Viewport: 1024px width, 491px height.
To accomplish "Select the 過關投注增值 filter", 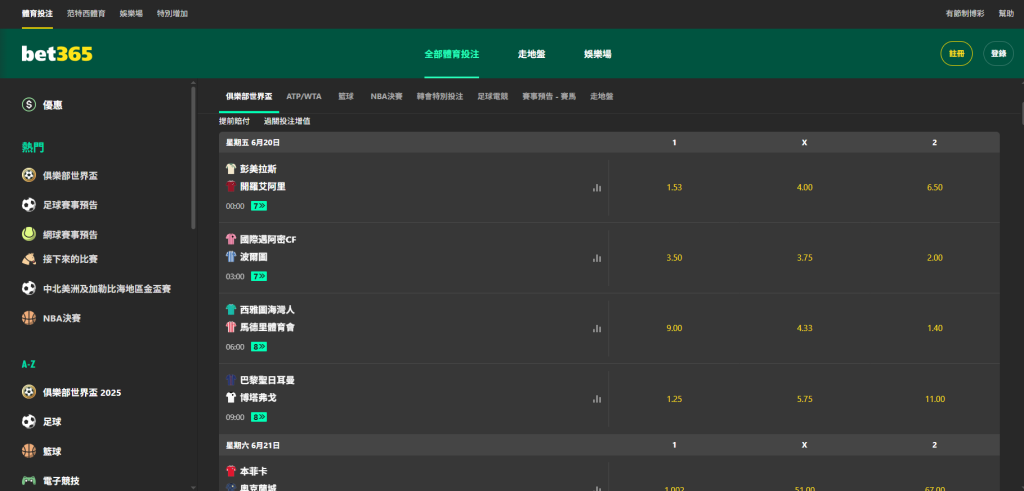I will 287,121.
